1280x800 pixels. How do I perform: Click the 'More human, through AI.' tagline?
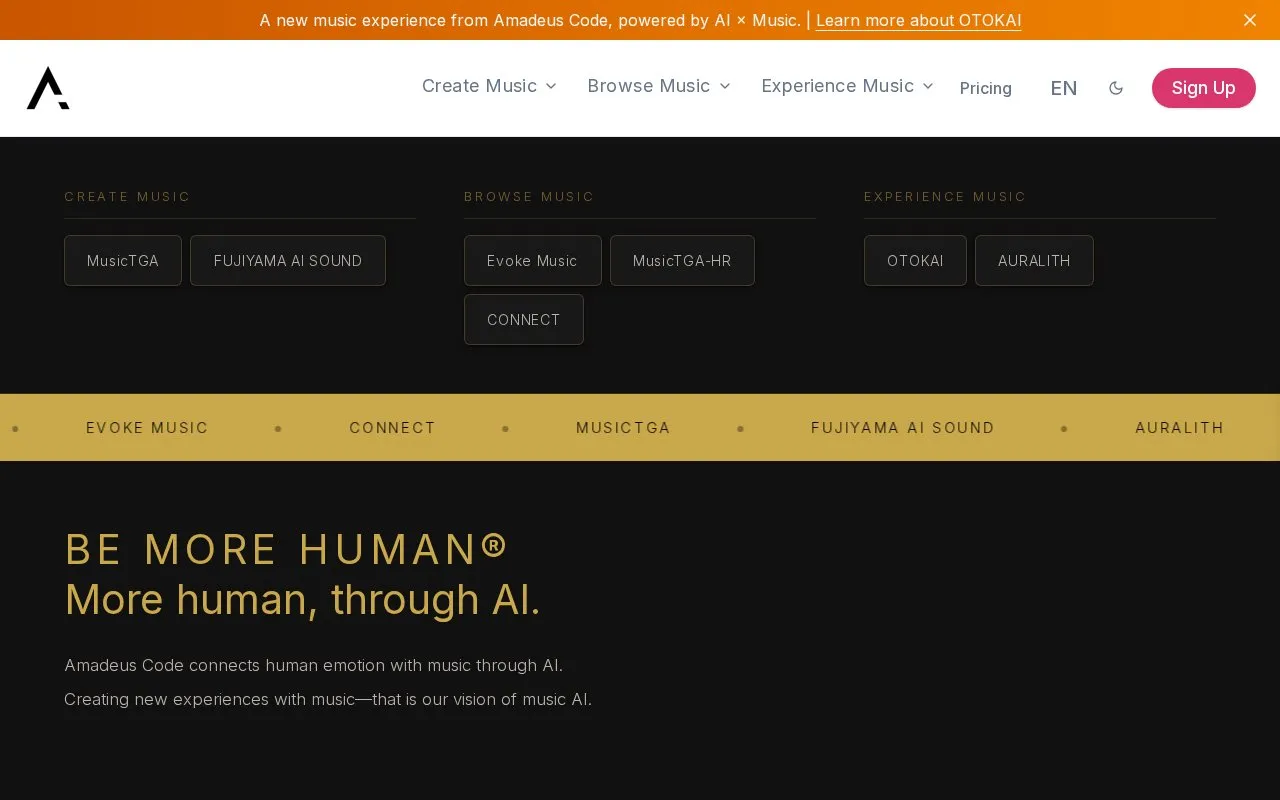pos(302,599)
